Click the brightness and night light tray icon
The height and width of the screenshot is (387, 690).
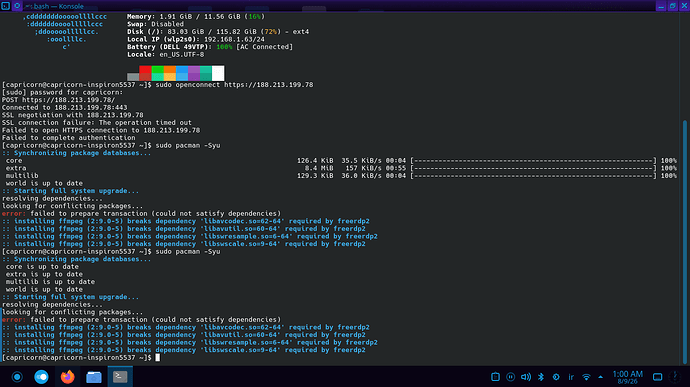[x=556, y=377]
